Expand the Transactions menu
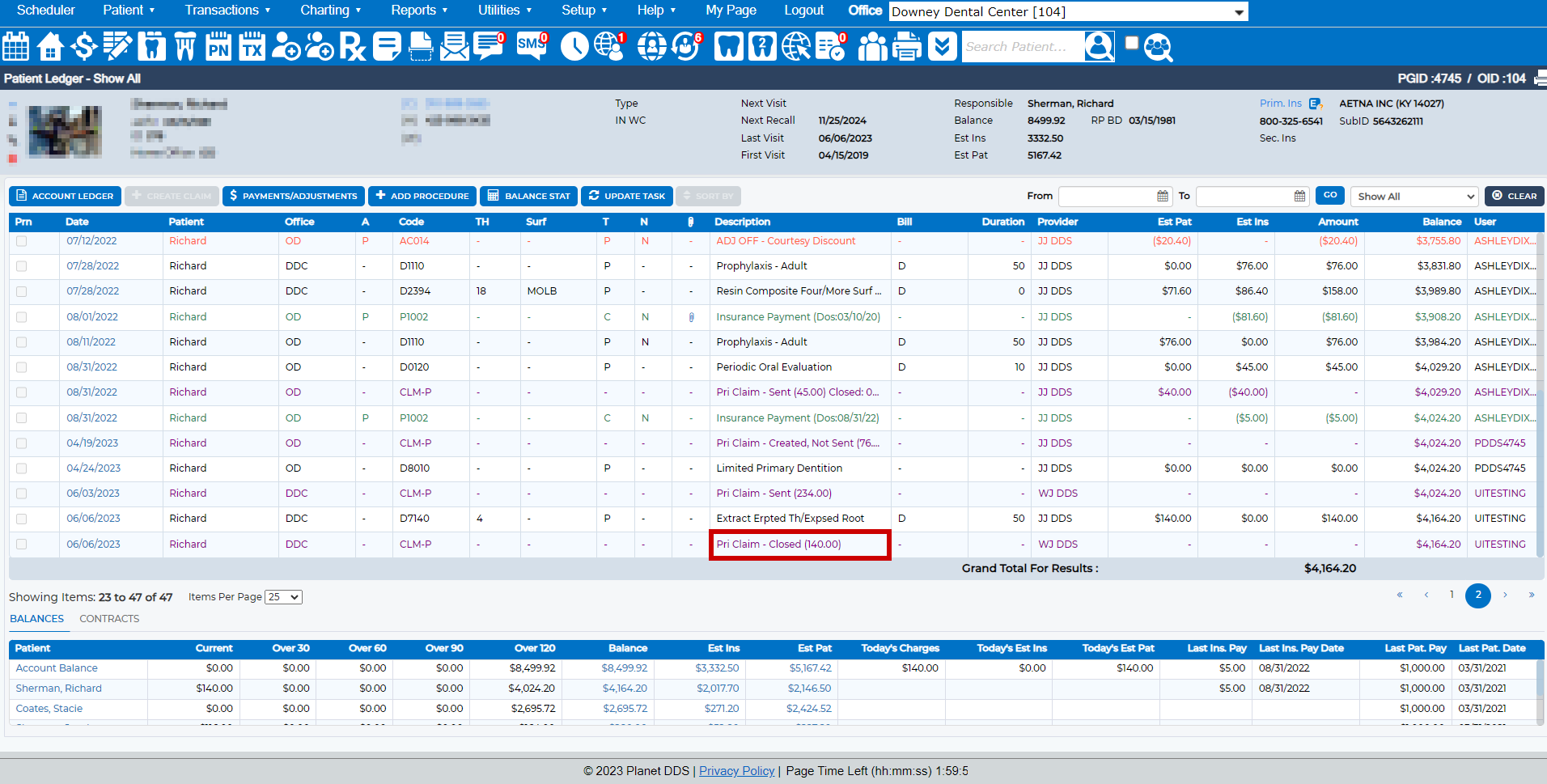Image resolution: width=1547 pixels, height=784 pixels. [227, 11]
